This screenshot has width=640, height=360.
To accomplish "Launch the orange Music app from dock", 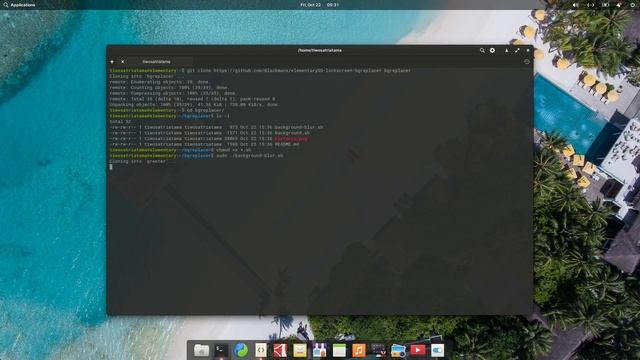I will coord(359,350).
